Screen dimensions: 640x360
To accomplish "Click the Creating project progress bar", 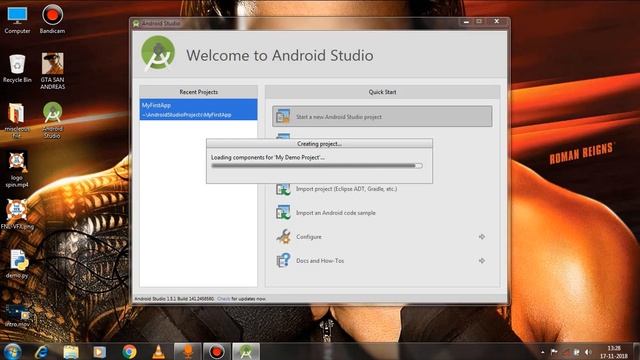I will (x=317, y=166).
